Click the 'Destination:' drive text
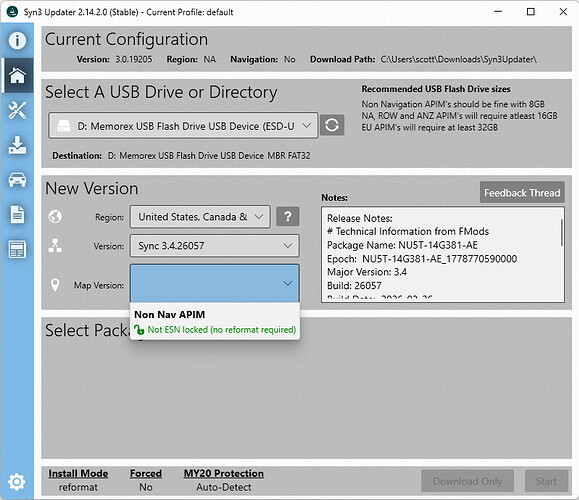The height and width of the screenshot is (500, 579). tap(209, 156)
